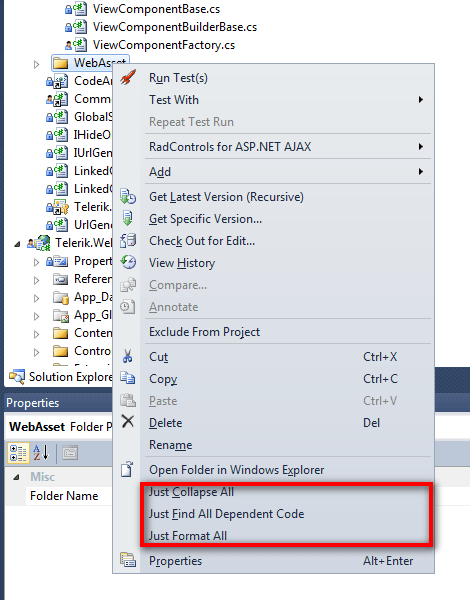The image size is (470, 600).
Task: Click the Cut scissors icon
Action: click(127, 356)
